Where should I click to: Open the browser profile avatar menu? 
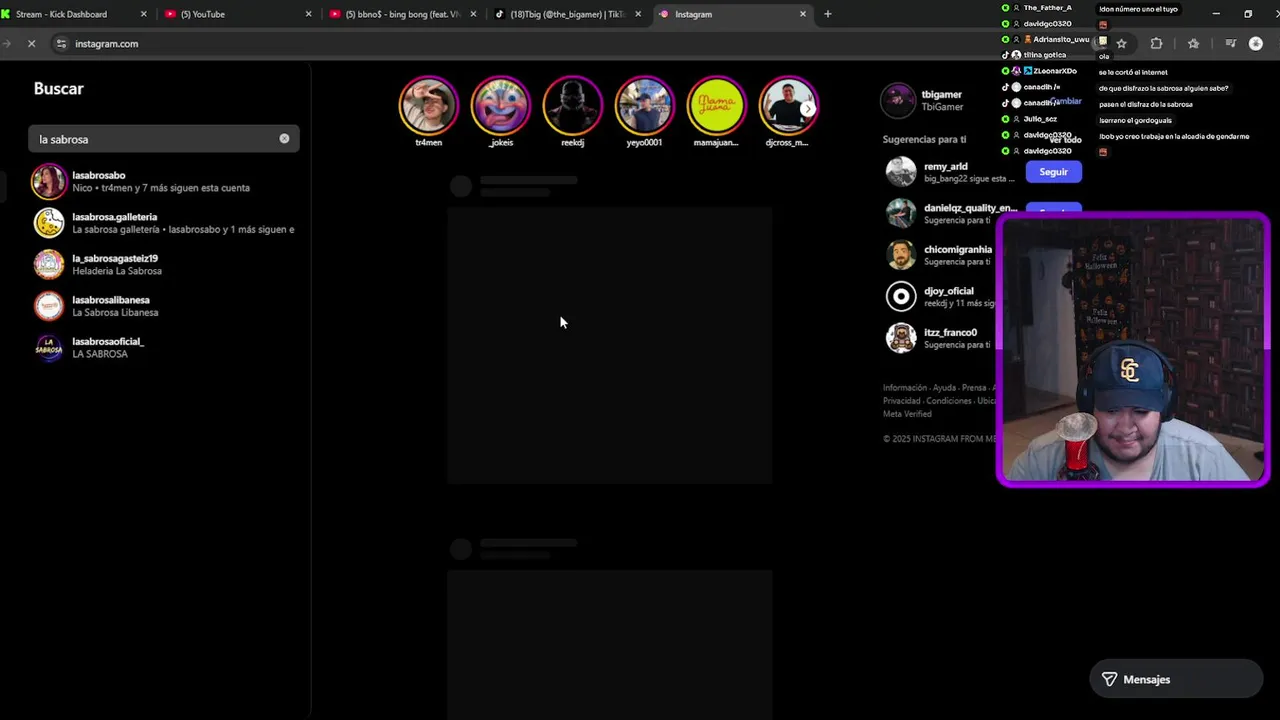pos(1256,44)
